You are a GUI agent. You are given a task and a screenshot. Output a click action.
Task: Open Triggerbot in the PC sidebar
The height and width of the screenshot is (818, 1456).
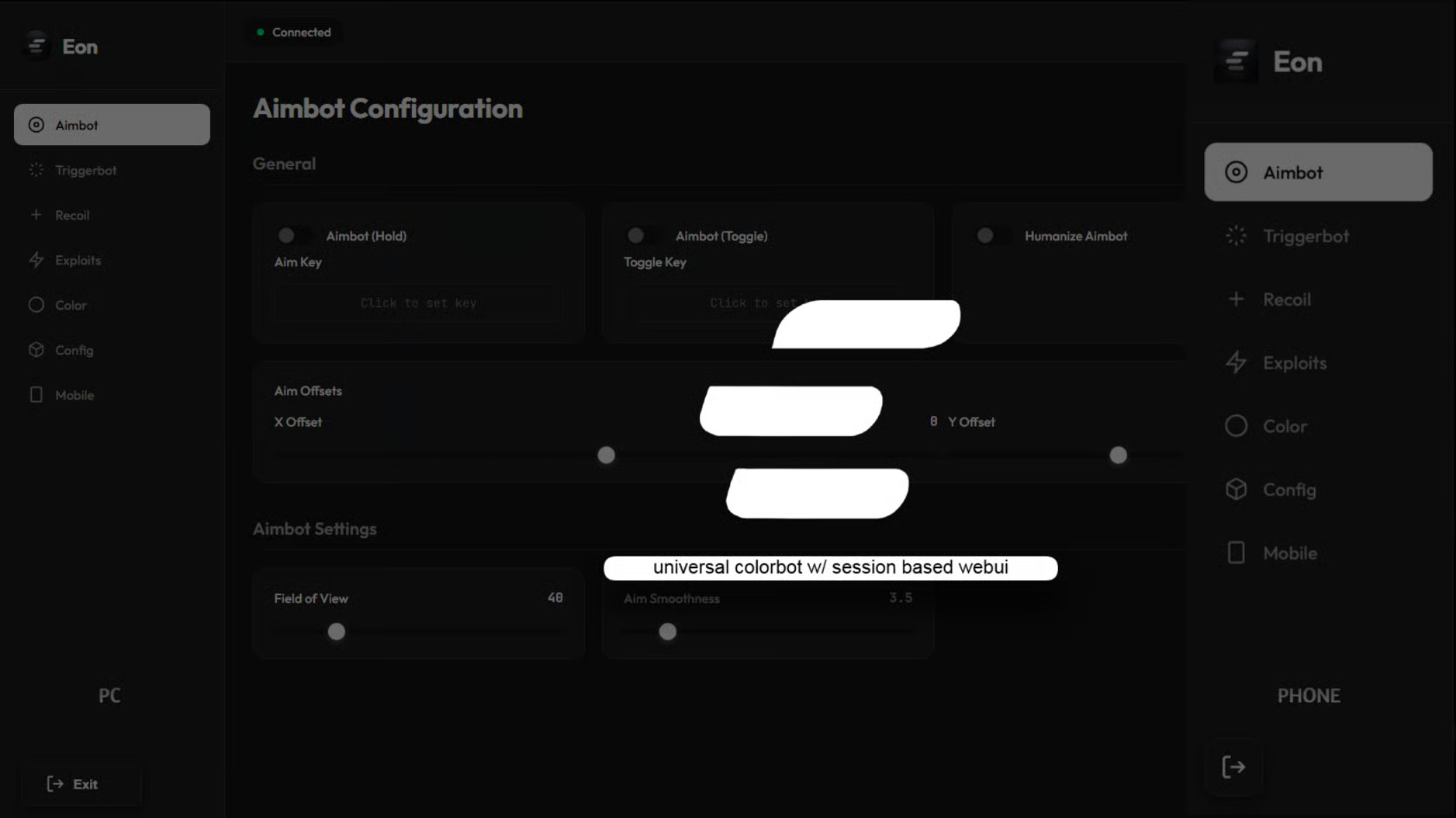(85, 170)
